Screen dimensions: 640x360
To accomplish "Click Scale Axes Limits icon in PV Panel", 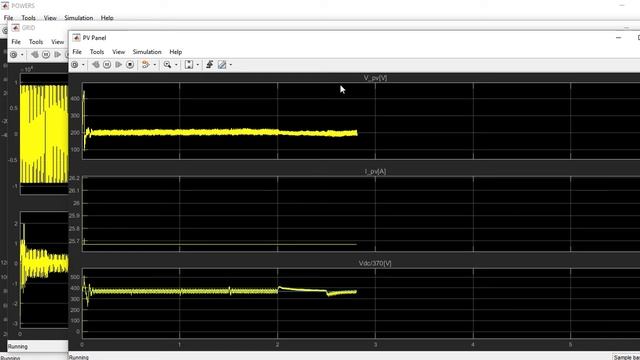I will pyautogui.click(x=189, y=64).
